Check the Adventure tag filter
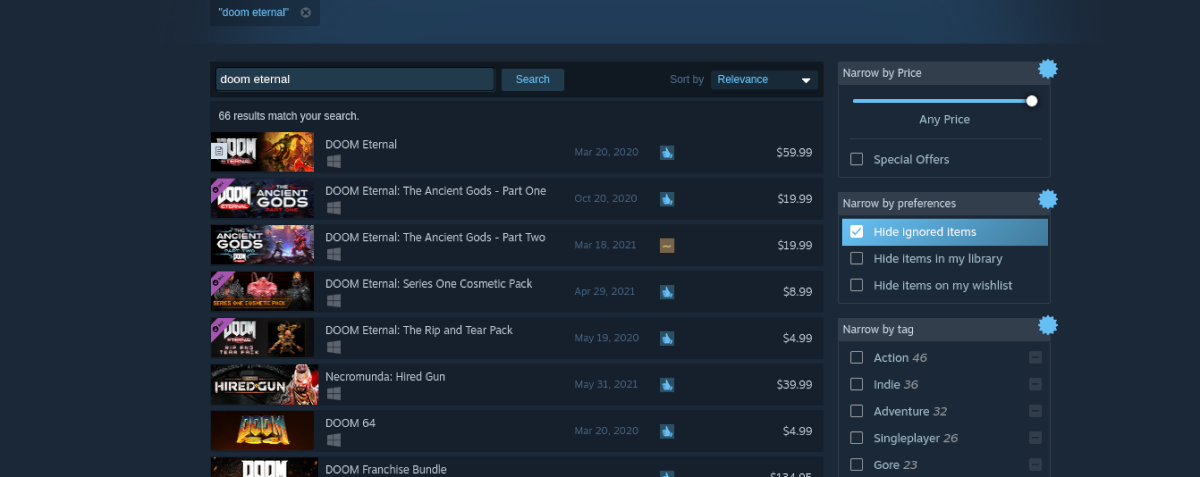 point(856,411)
